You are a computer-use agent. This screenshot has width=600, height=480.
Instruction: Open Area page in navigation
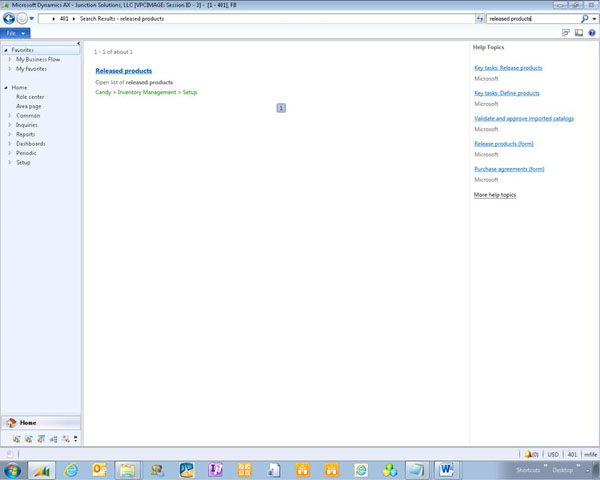click(29, 106)
